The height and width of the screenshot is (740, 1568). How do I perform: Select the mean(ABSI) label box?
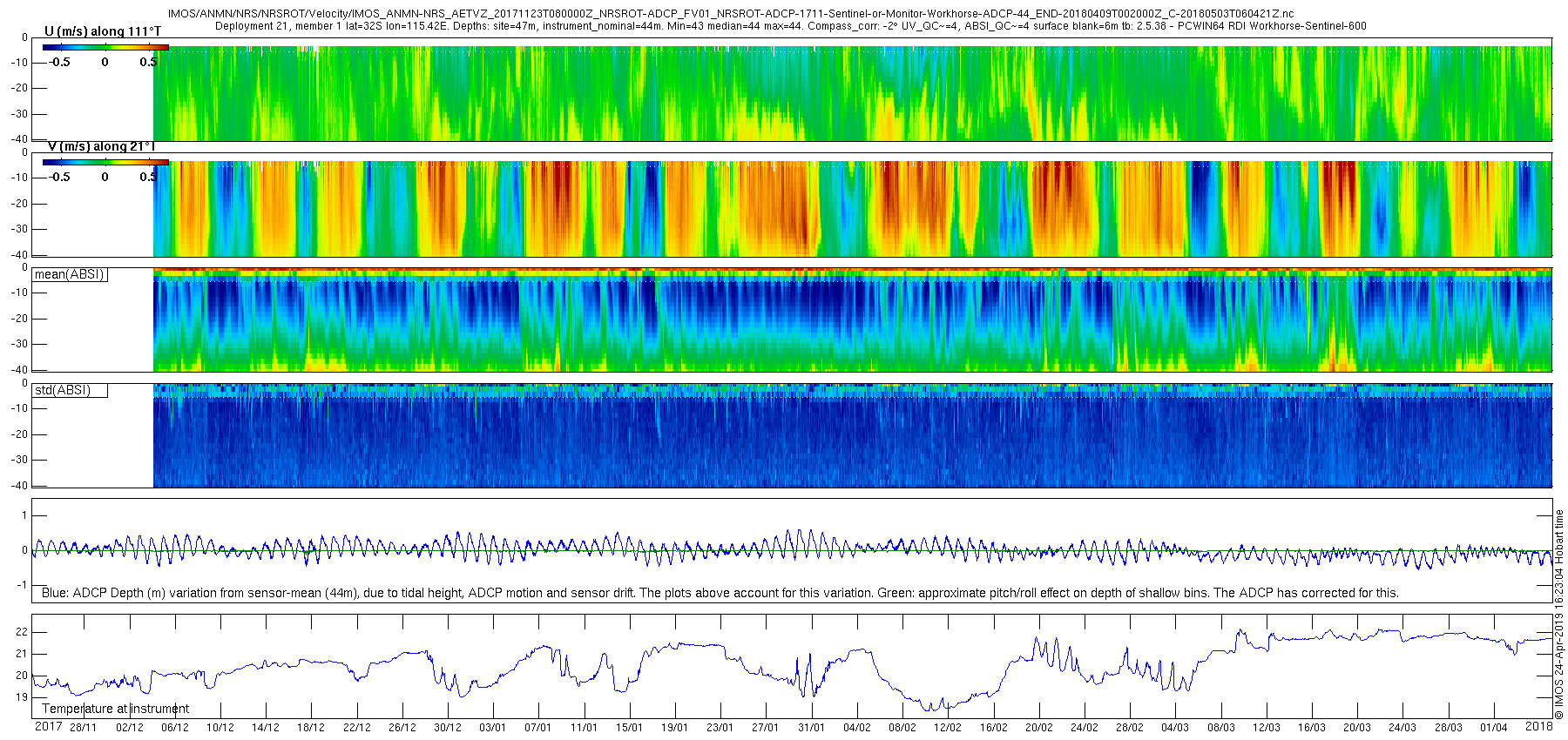pyautogui.click(x=70, y=274)
